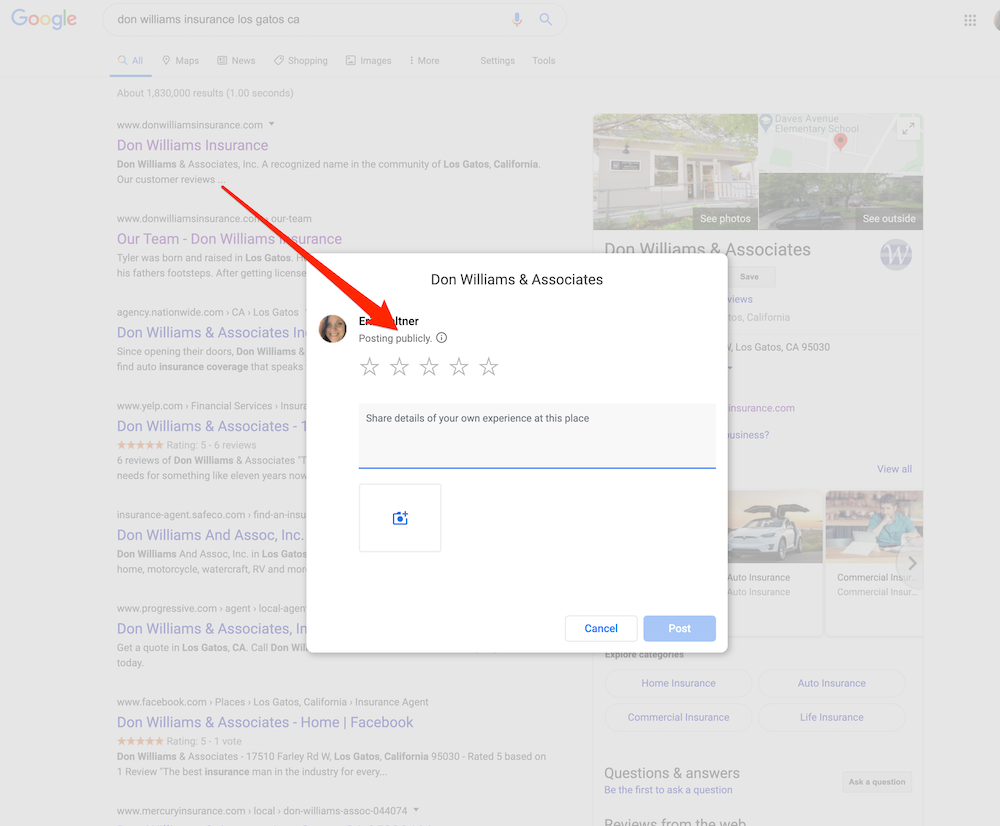Click the review details text area
Image resolution: width=1000 pixels, height=826 pixels.
pyautogui.click(x=537, y=436)
